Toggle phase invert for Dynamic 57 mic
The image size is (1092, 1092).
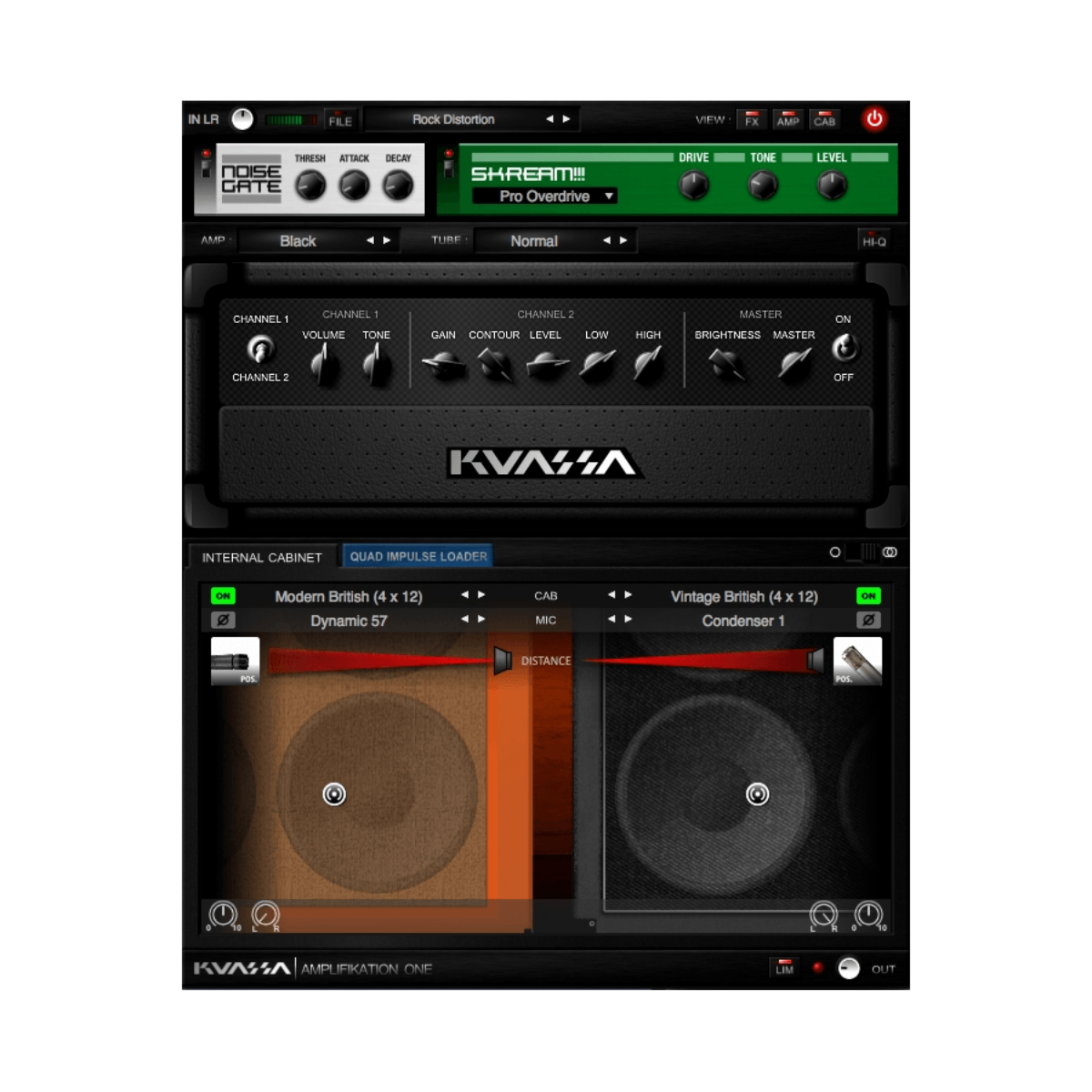coord(223,620)
